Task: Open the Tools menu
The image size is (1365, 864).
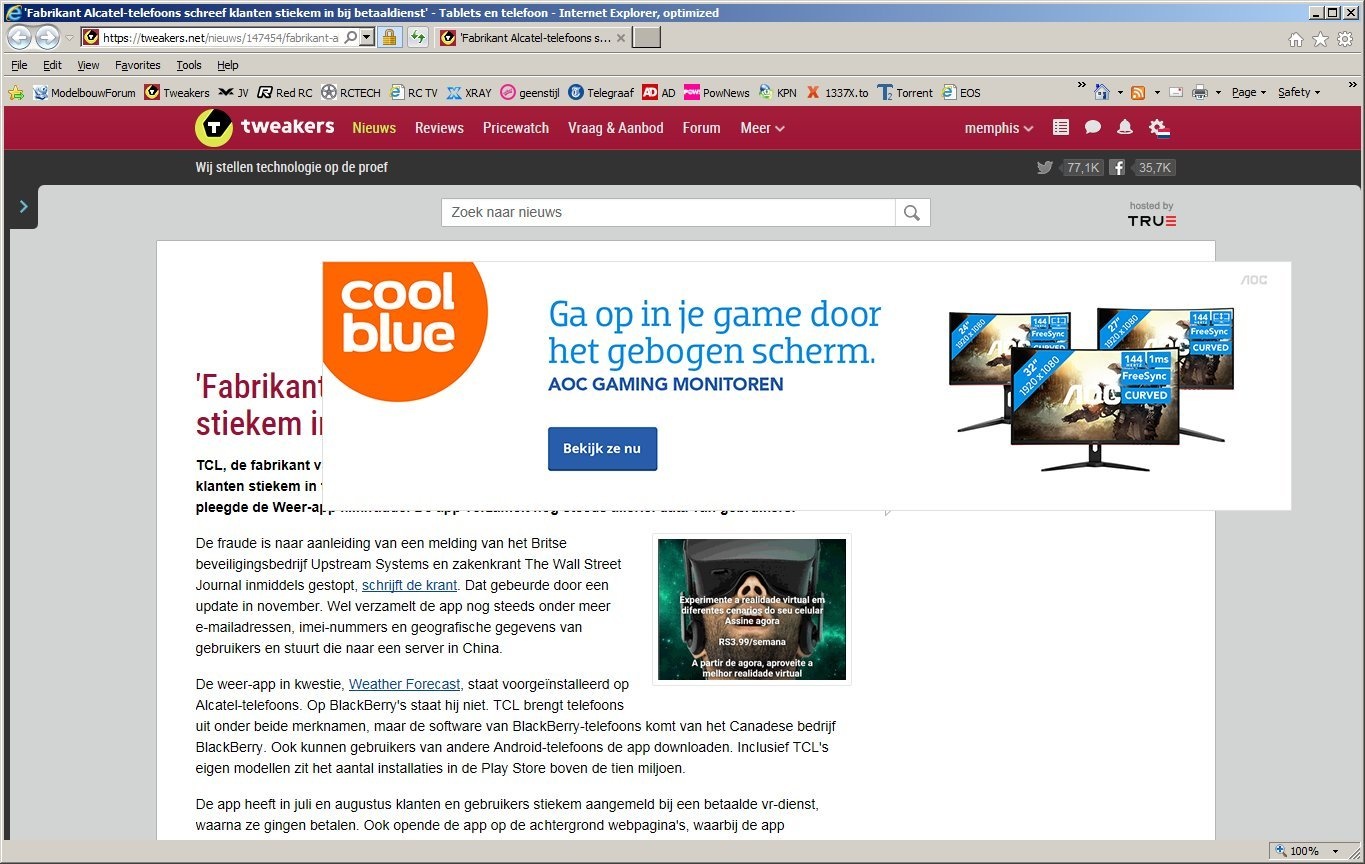Action: [x=189, y=65]
